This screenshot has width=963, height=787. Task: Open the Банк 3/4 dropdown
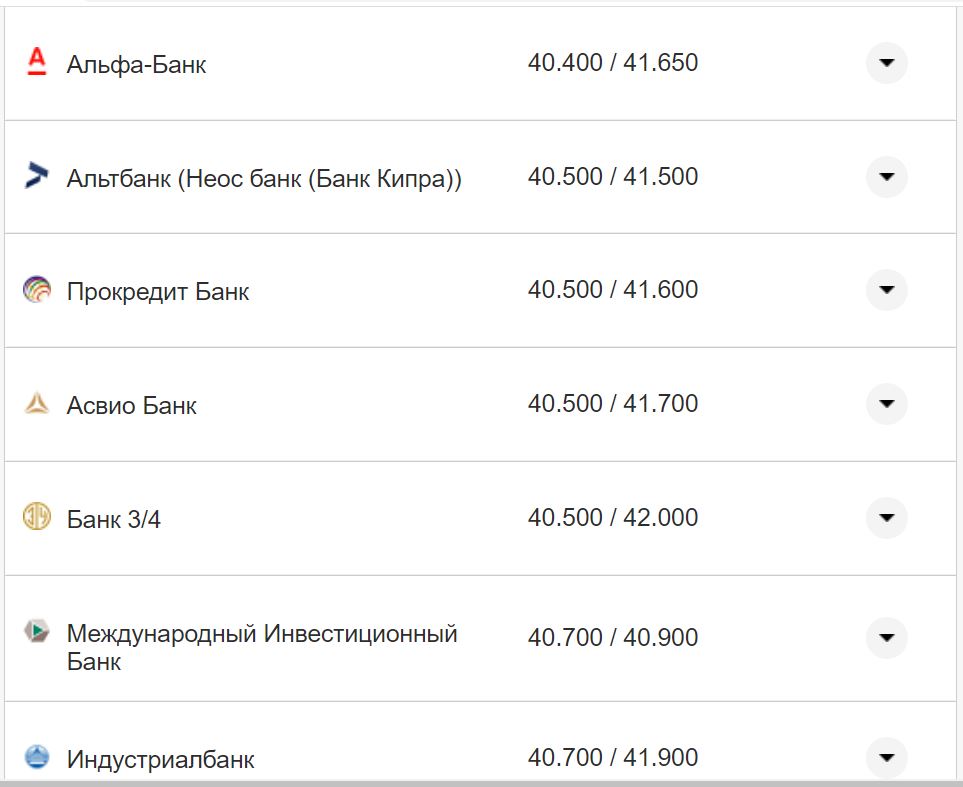pyautogui.click(x=886, y=518)
